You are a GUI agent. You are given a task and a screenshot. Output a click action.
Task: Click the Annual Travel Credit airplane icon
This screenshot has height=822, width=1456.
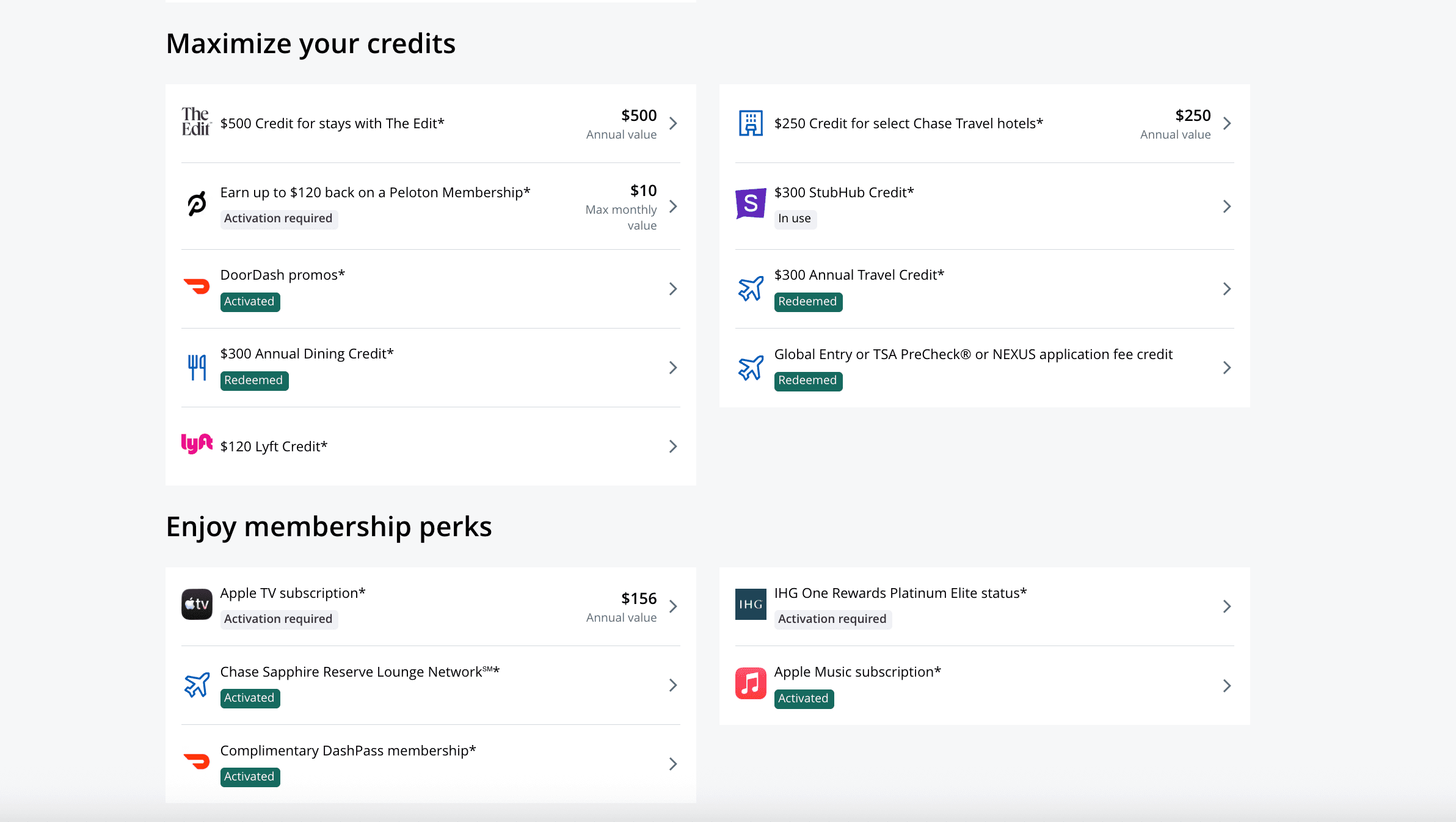[751, 288]
